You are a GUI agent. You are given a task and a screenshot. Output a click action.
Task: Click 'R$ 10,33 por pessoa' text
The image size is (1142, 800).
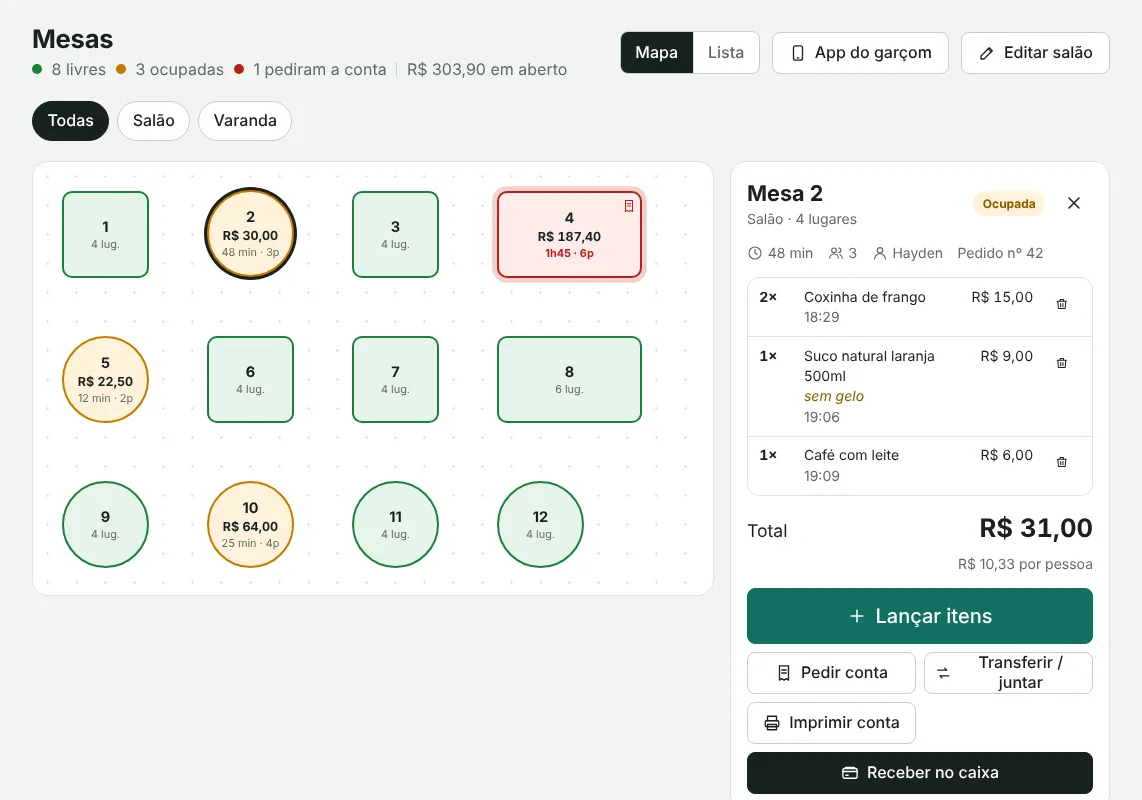(x=1025, y=564)
